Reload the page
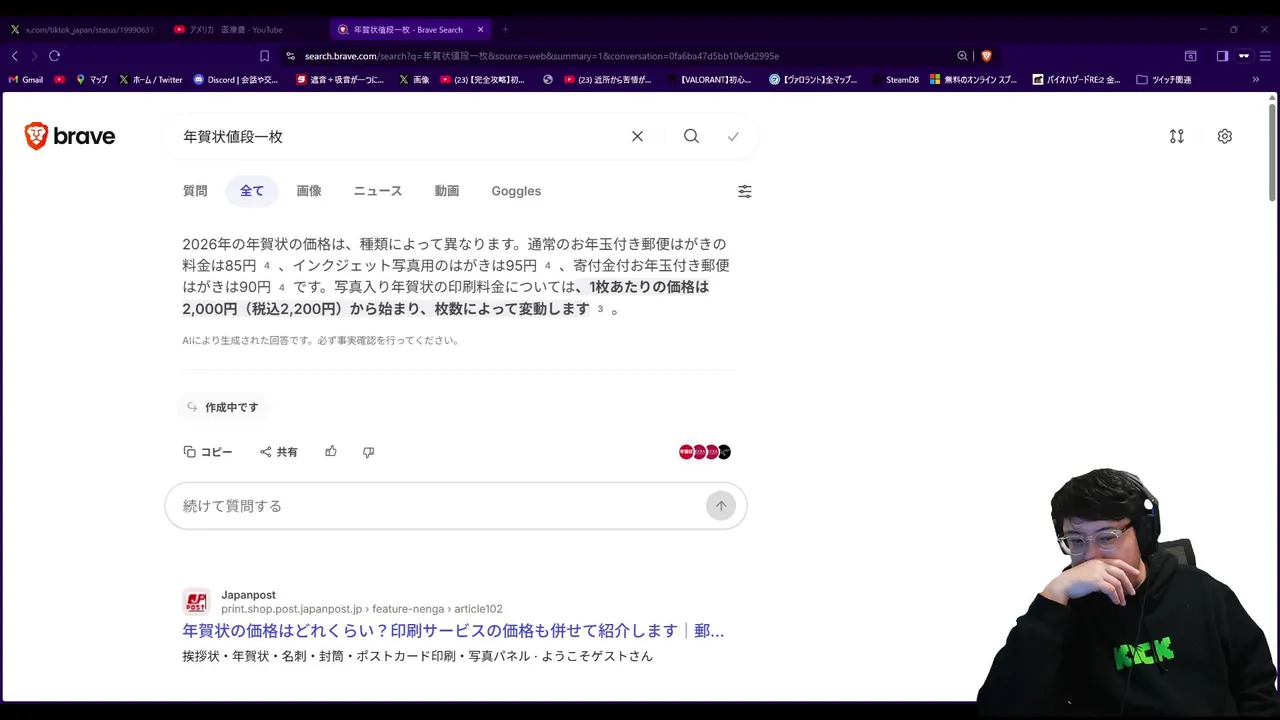 tap(55, 56)
